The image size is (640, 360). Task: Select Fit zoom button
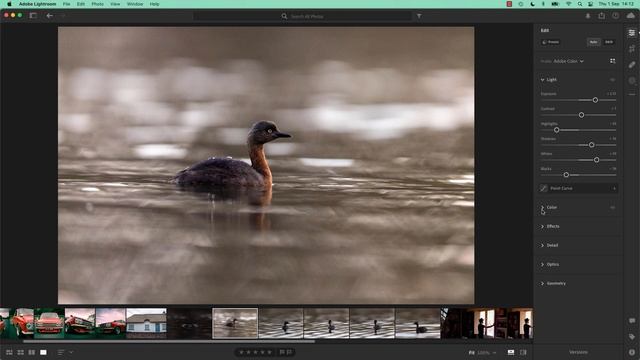coord(471,352)
